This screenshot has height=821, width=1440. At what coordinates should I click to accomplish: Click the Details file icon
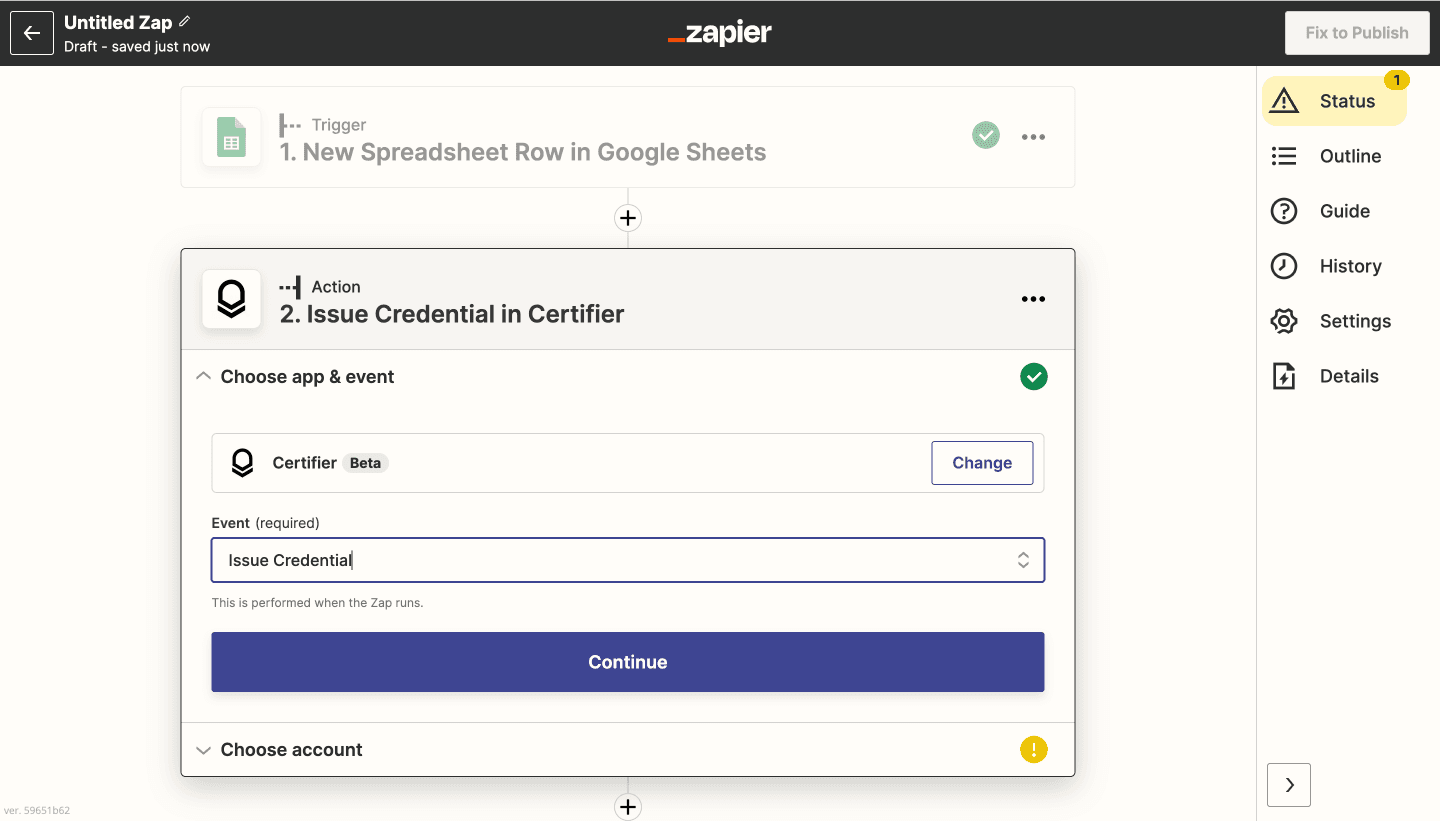1284,376
